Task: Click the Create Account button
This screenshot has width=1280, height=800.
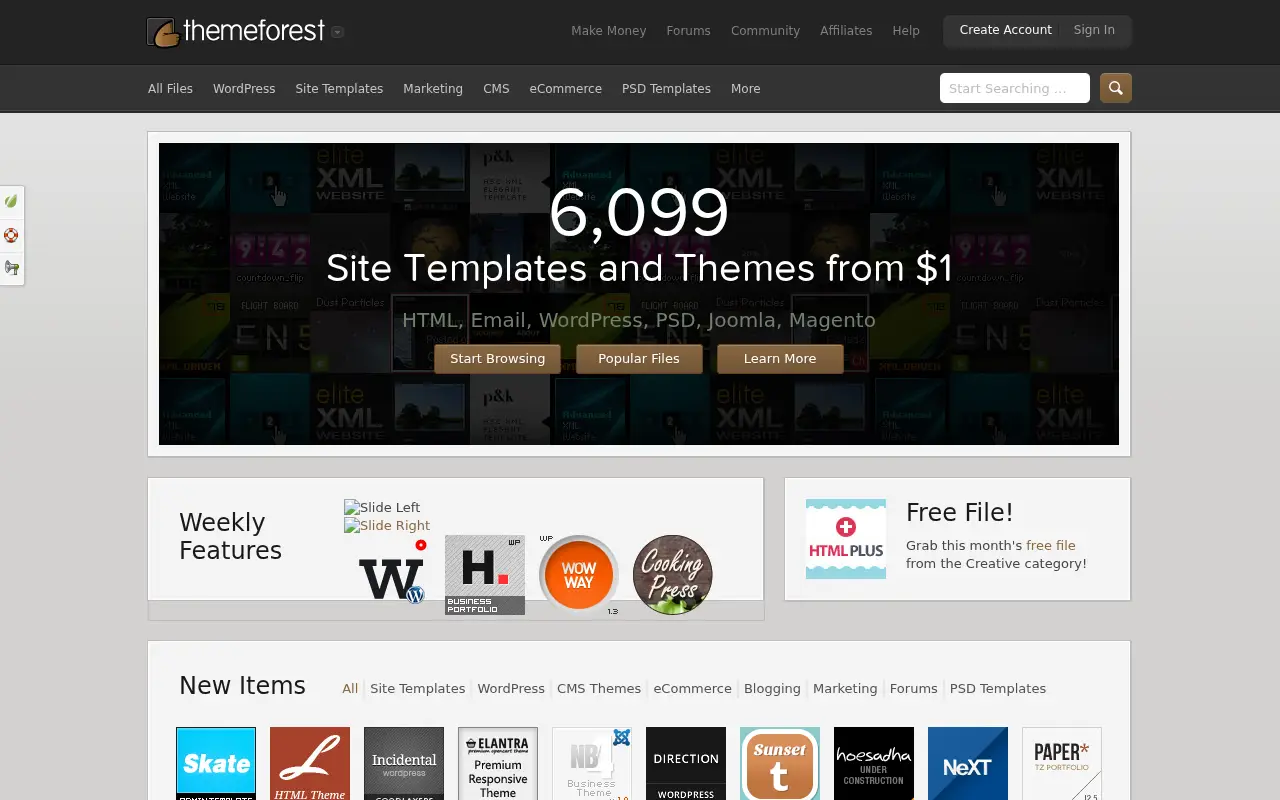Action: [x=1005, y=30]
